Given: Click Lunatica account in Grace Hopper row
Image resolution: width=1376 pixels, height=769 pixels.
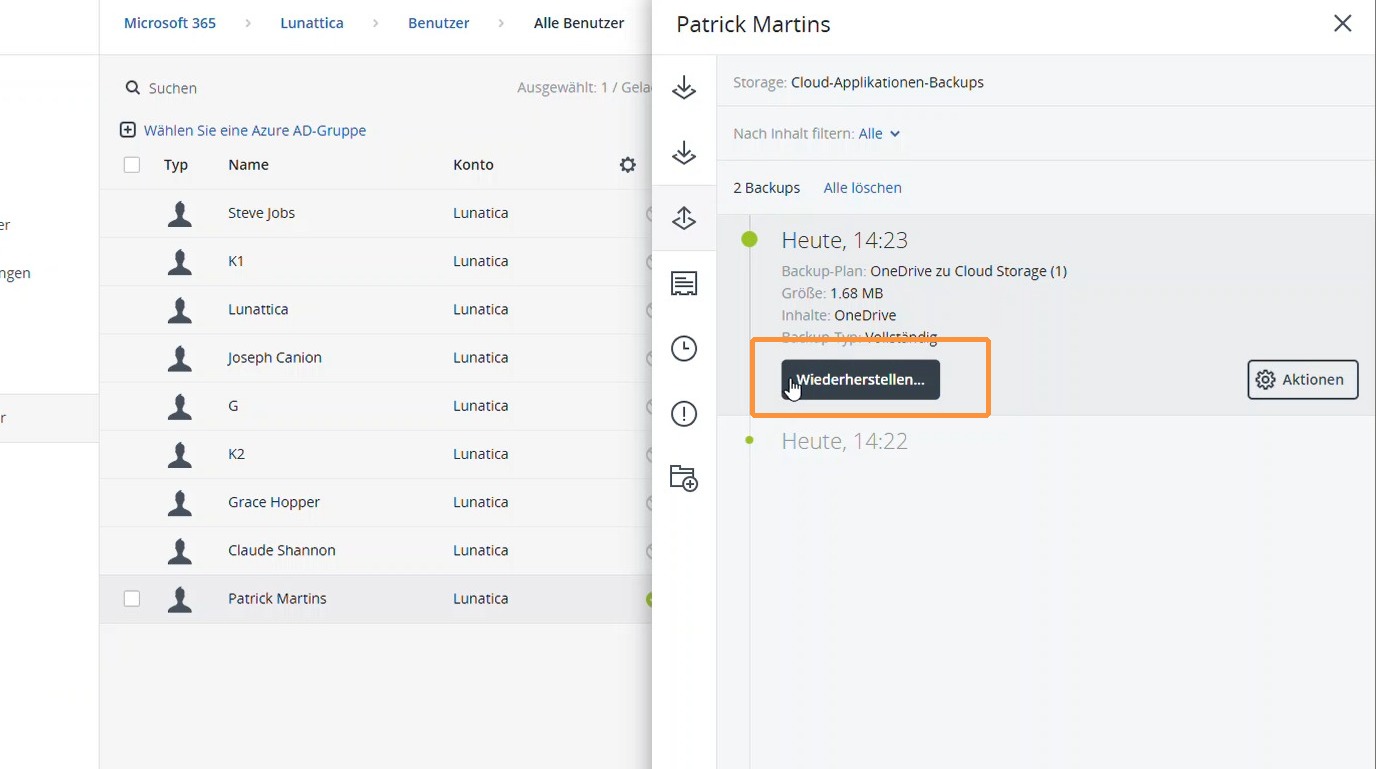Looking at the screenshot, I should (x=481, y=503).
